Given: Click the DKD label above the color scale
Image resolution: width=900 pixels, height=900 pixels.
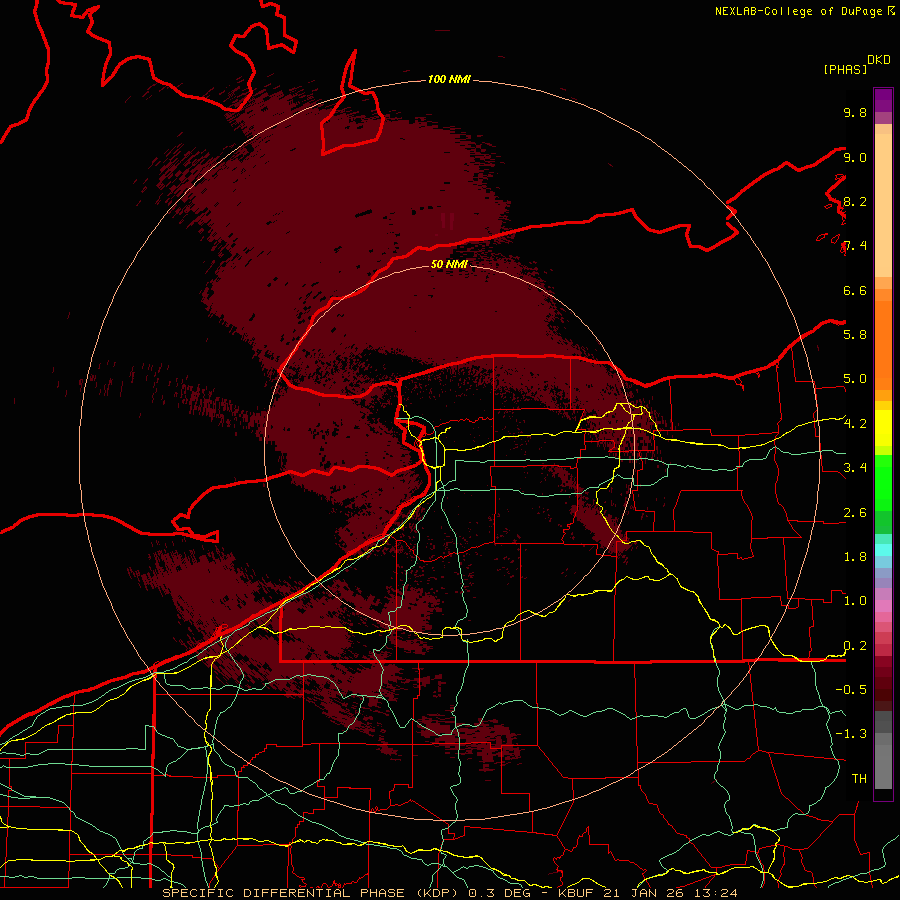Looking at the screenshot, I should point(879,60).
